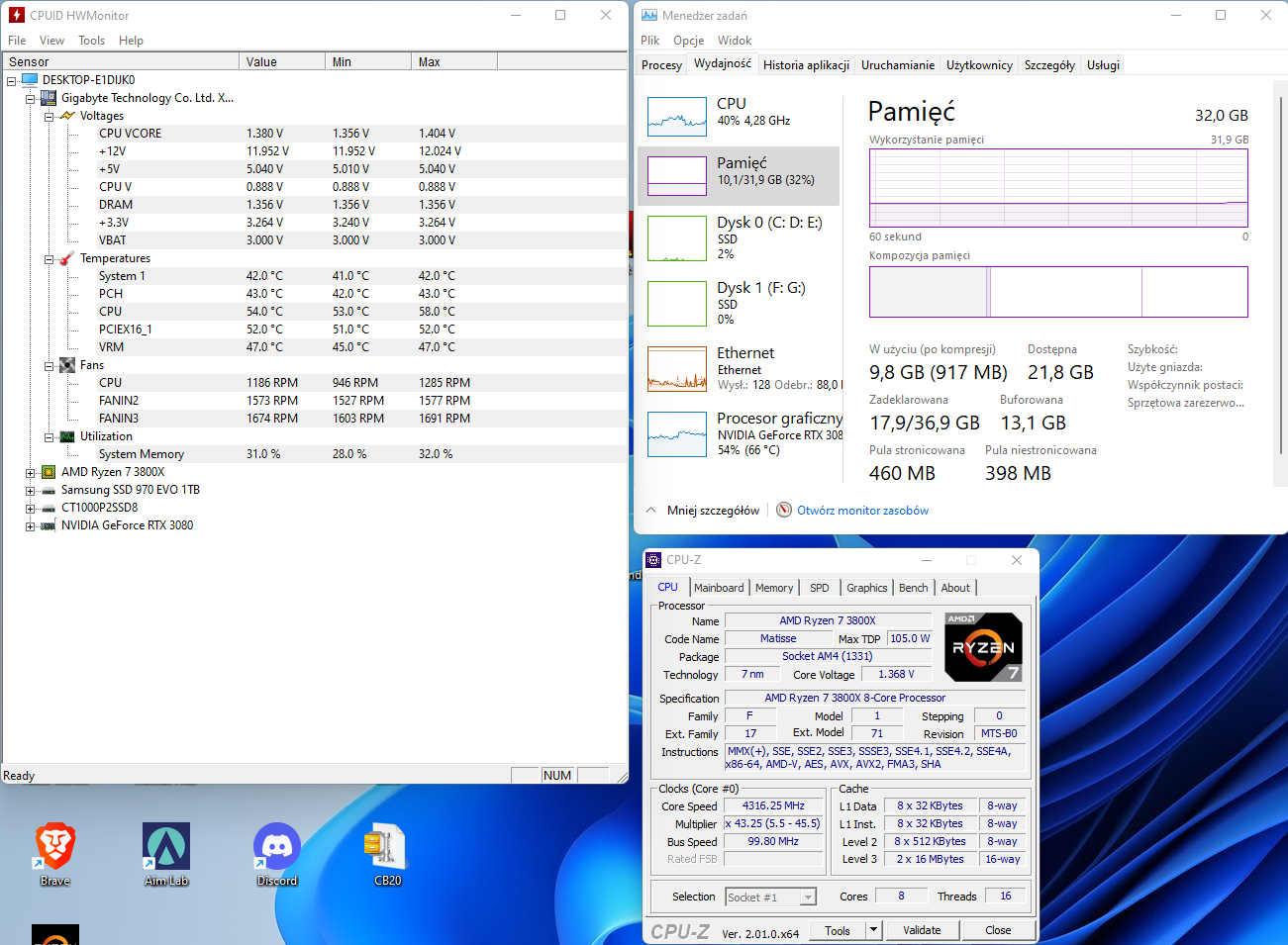Open the Aim Lab desktop shortcut

(x=166, y=847)
